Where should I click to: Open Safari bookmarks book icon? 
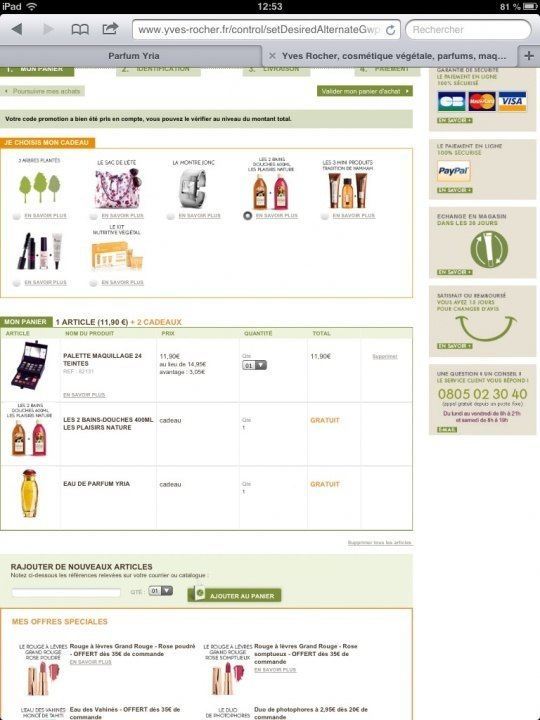coord(80,29)
